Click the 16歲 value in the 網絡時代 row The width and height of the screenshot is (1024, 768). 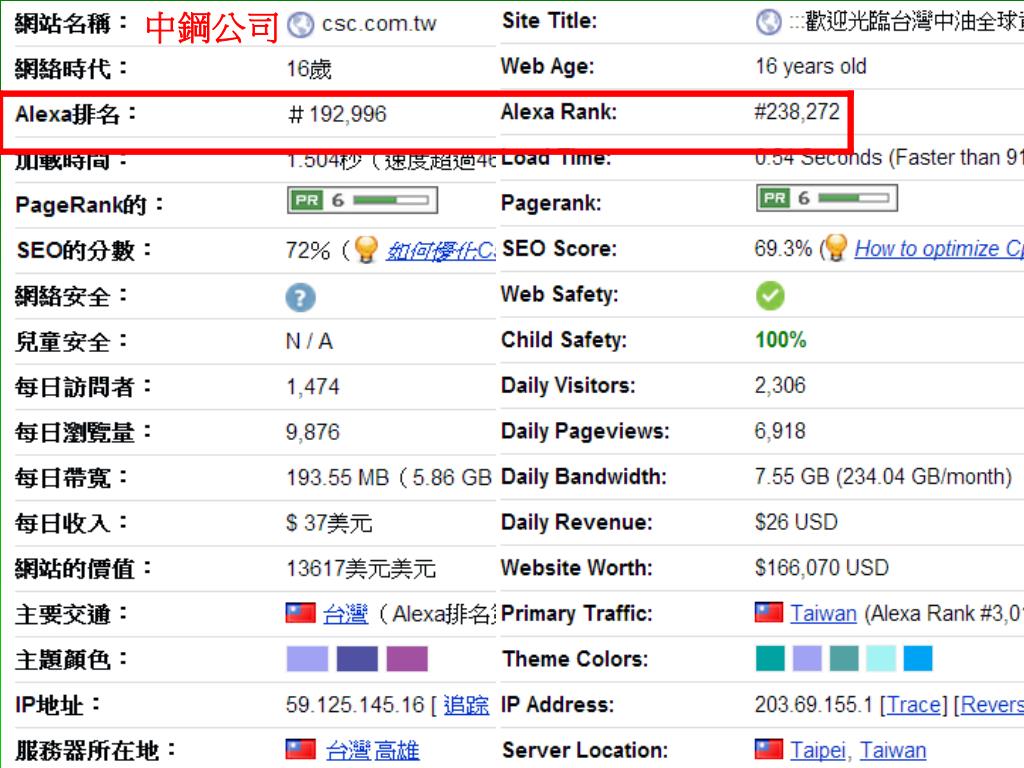pos(309,69)
